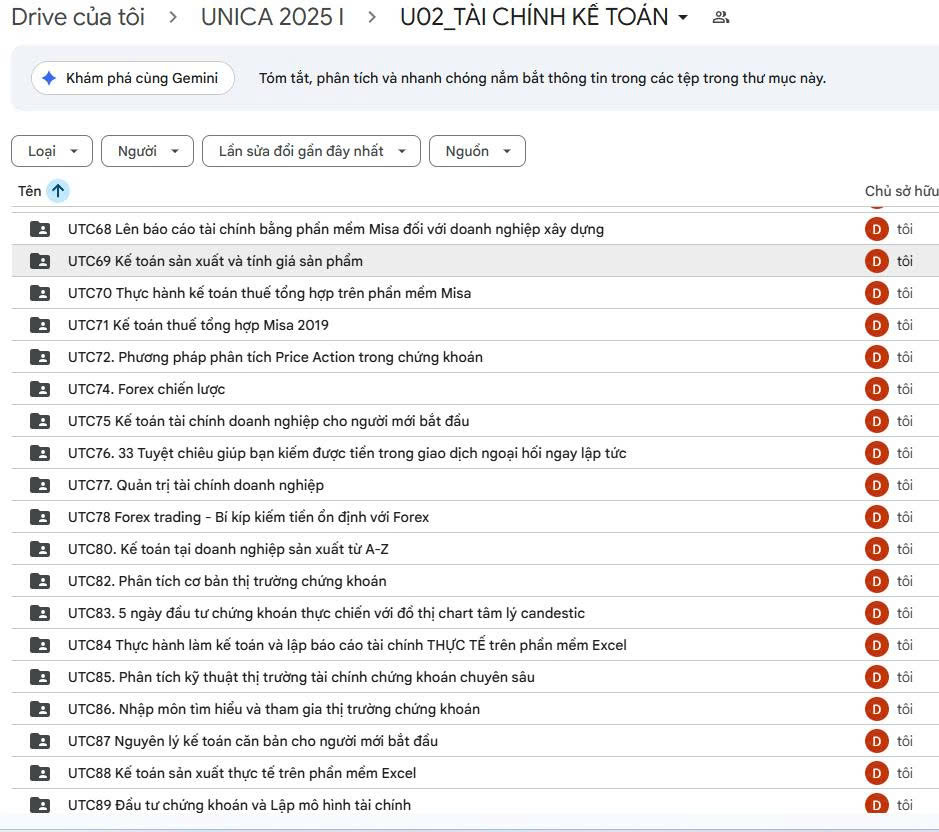This screenshot has width=939, height=832.
Task: Click folder icon of UTC78 row
Action: click(40, 517)
